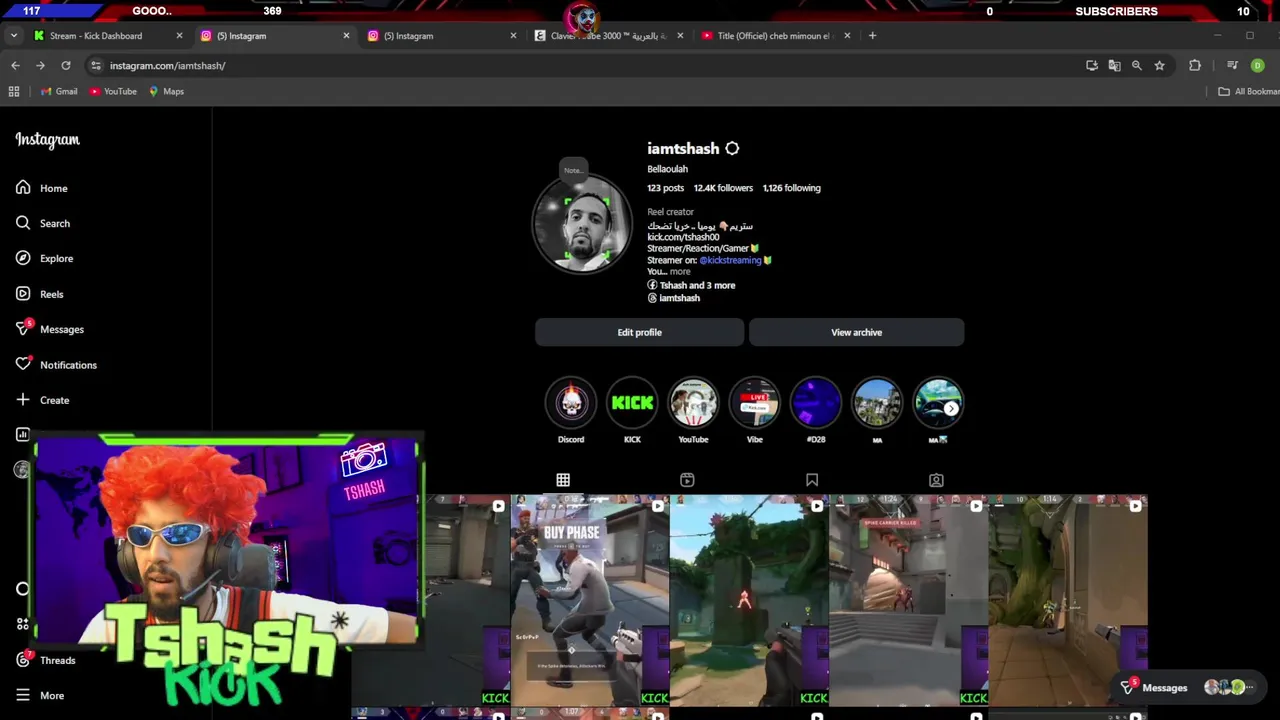Open the translate page icon
Image resolution: width=1280 pixels, height=720 pixels.
(1114, 65)
